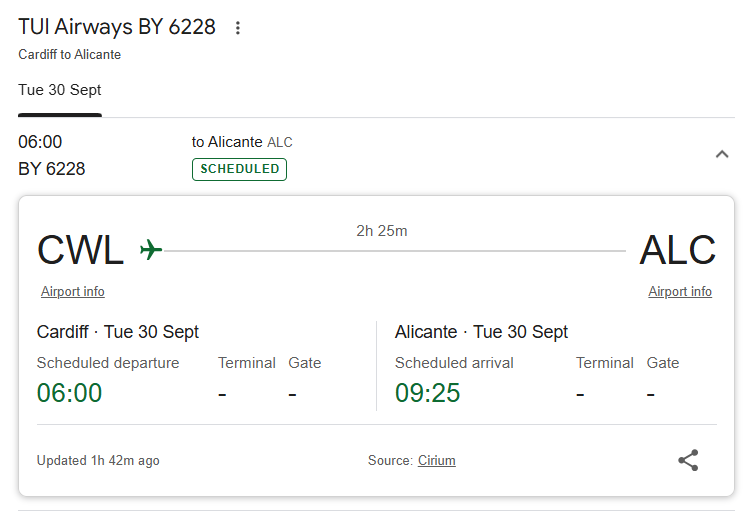The width and height of the screenshot is (749, 527).
Task: Click the Cardiff to Alicante subtitle
Action: click(70, 55)
